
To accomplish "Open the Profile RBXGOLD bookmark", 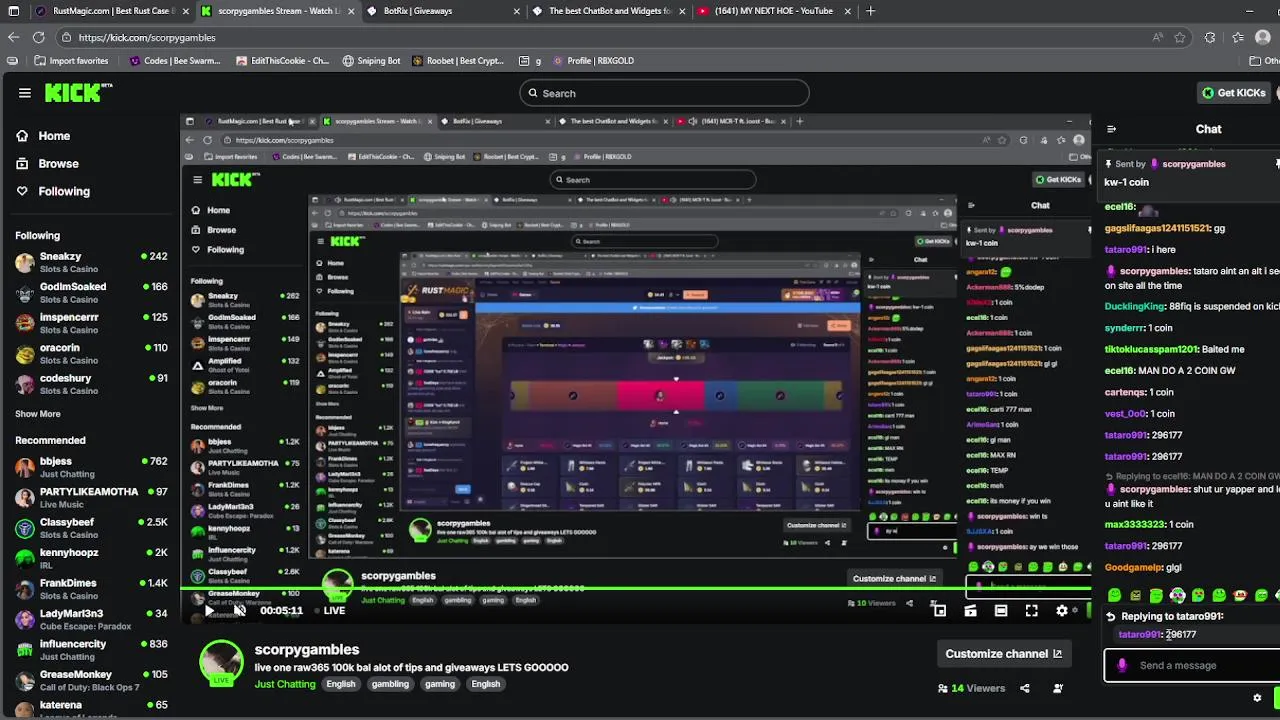I will [592, 61].
